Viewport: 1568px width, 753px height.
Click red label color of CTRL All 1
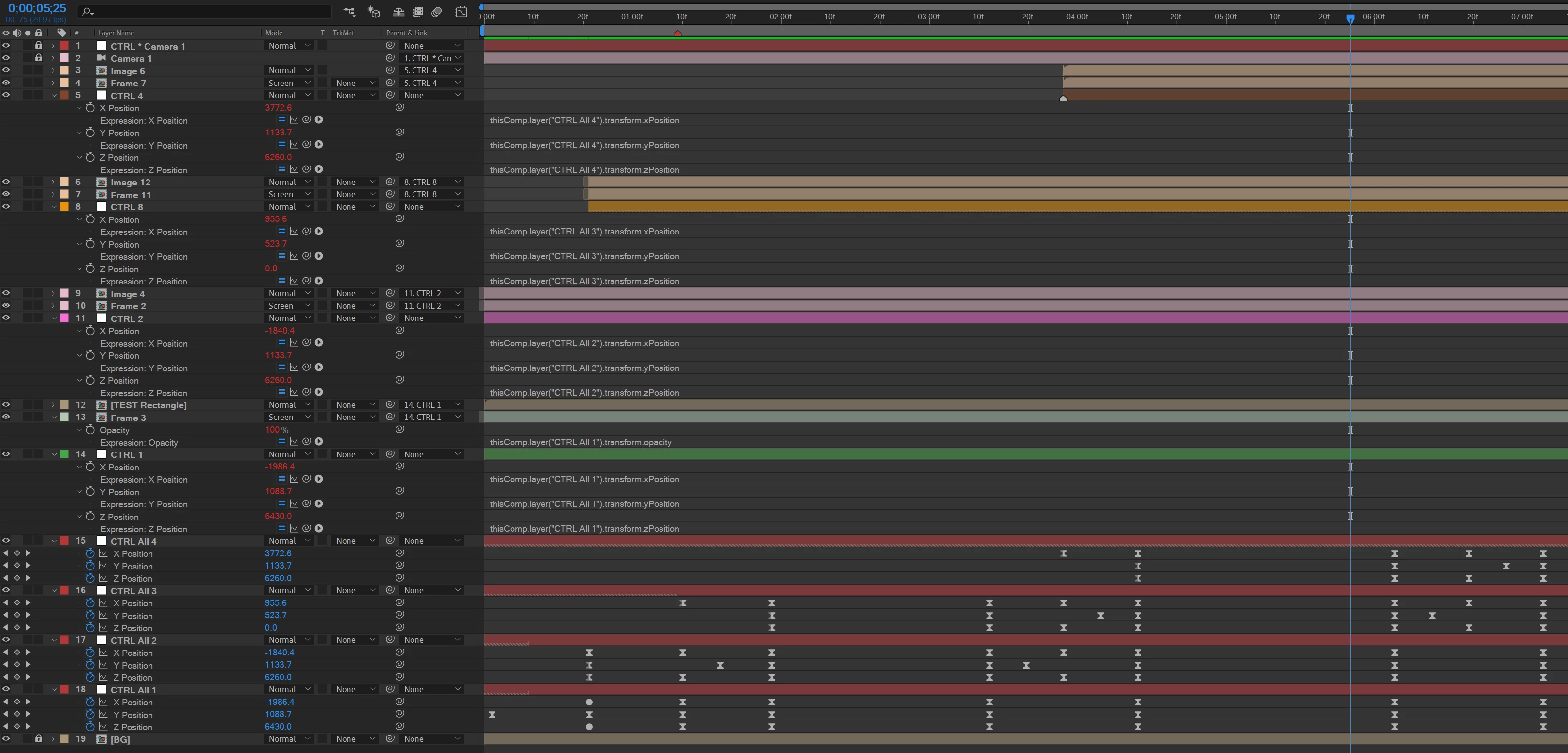coord(65,690)
